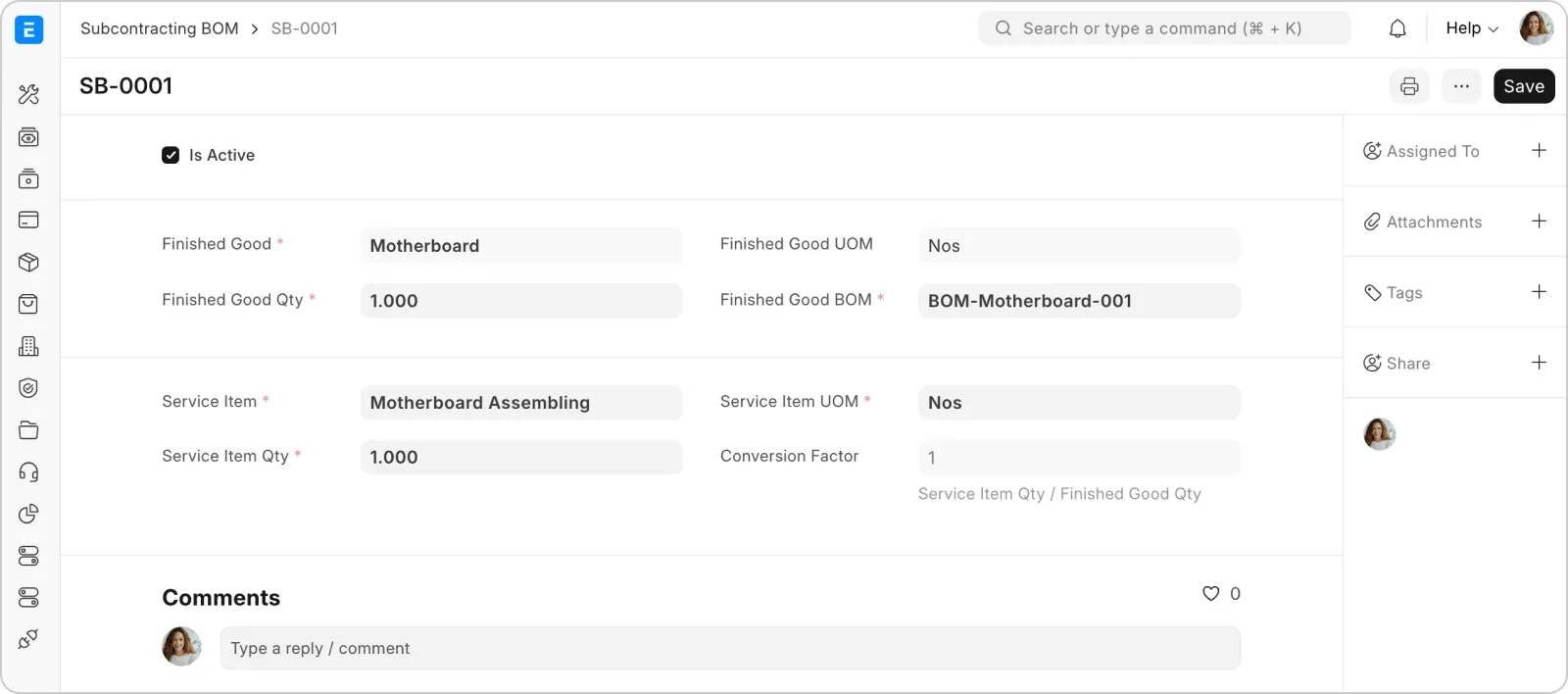
Task: Expand the Help dropdown
Action: pyautogui.click(x=1471, y=28)
